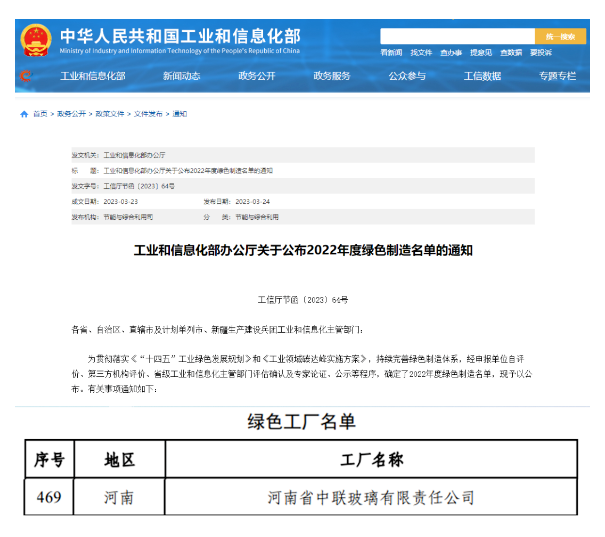
Task: Open 通知 breadcrumb link
Action: tap(179, 114)
